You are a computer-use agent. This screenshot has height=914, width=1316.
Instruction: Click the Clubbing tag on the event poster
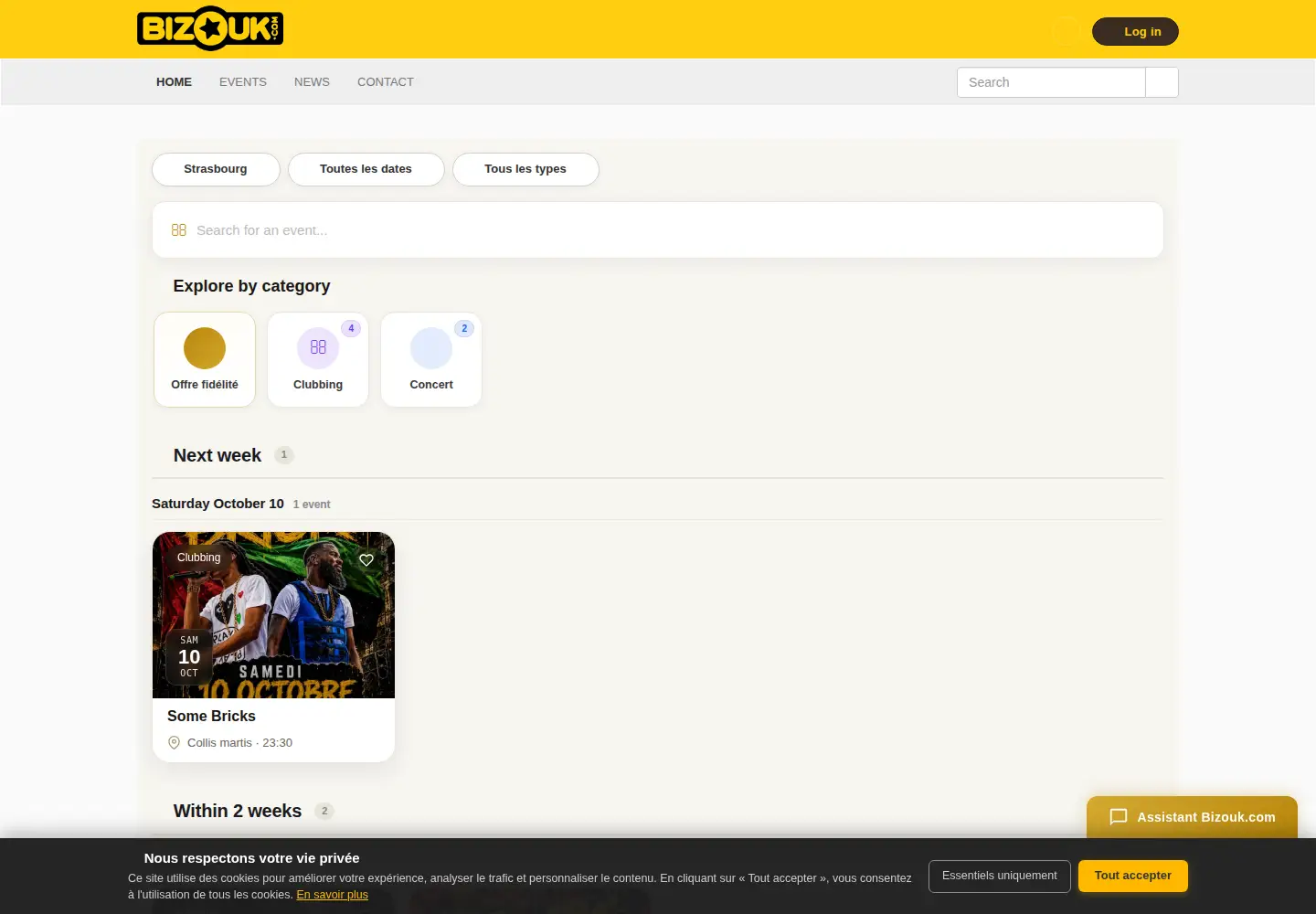[199, 558]
